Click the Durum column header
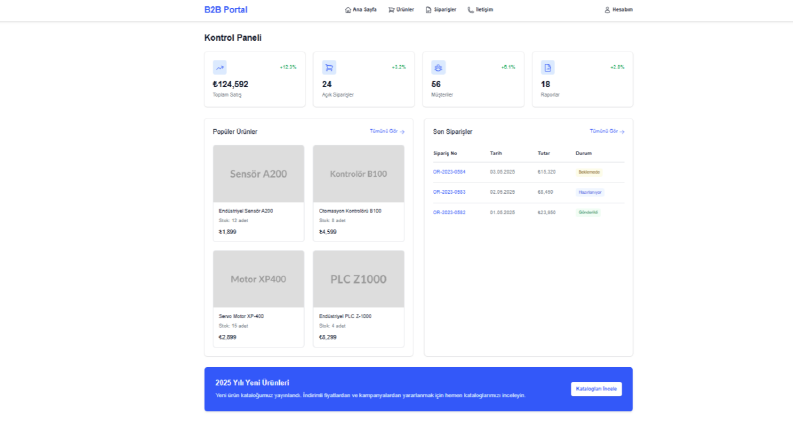The width and height of the screenshot is (793, 446). (x=584, y=153)
